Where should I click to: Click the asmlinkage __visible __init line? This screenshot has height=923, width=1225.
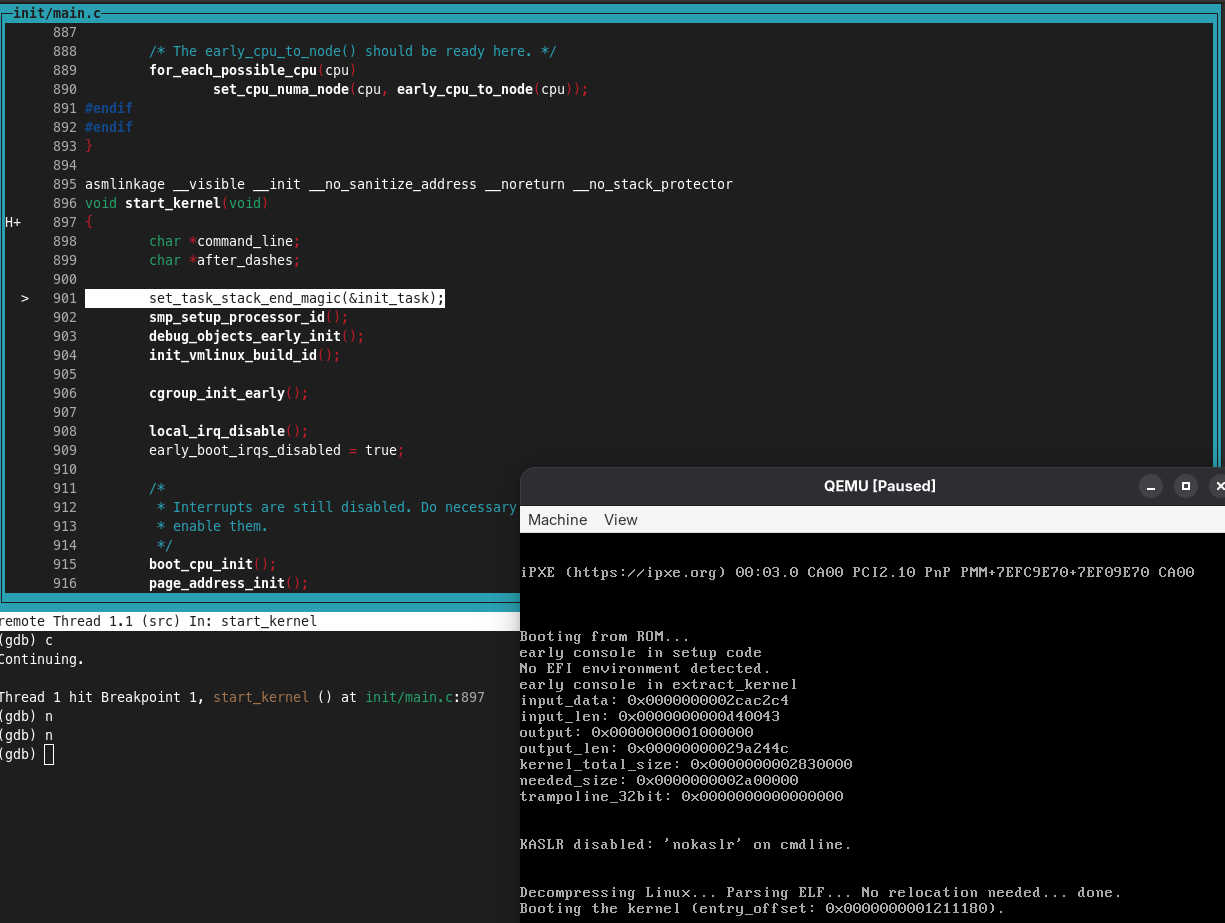click(409, 184)
